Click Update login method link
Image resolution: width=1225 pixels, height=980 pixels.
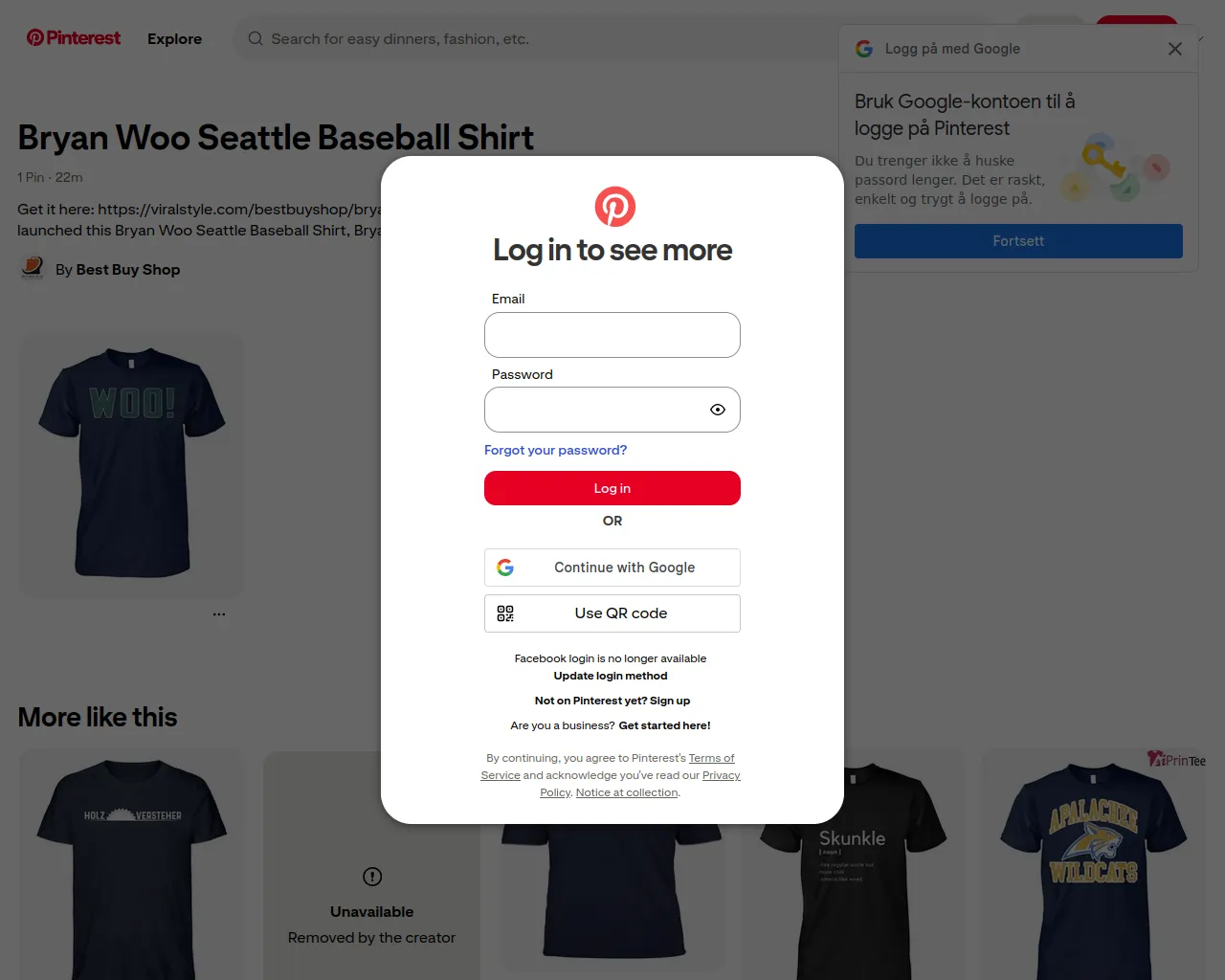tap(611, 676)
